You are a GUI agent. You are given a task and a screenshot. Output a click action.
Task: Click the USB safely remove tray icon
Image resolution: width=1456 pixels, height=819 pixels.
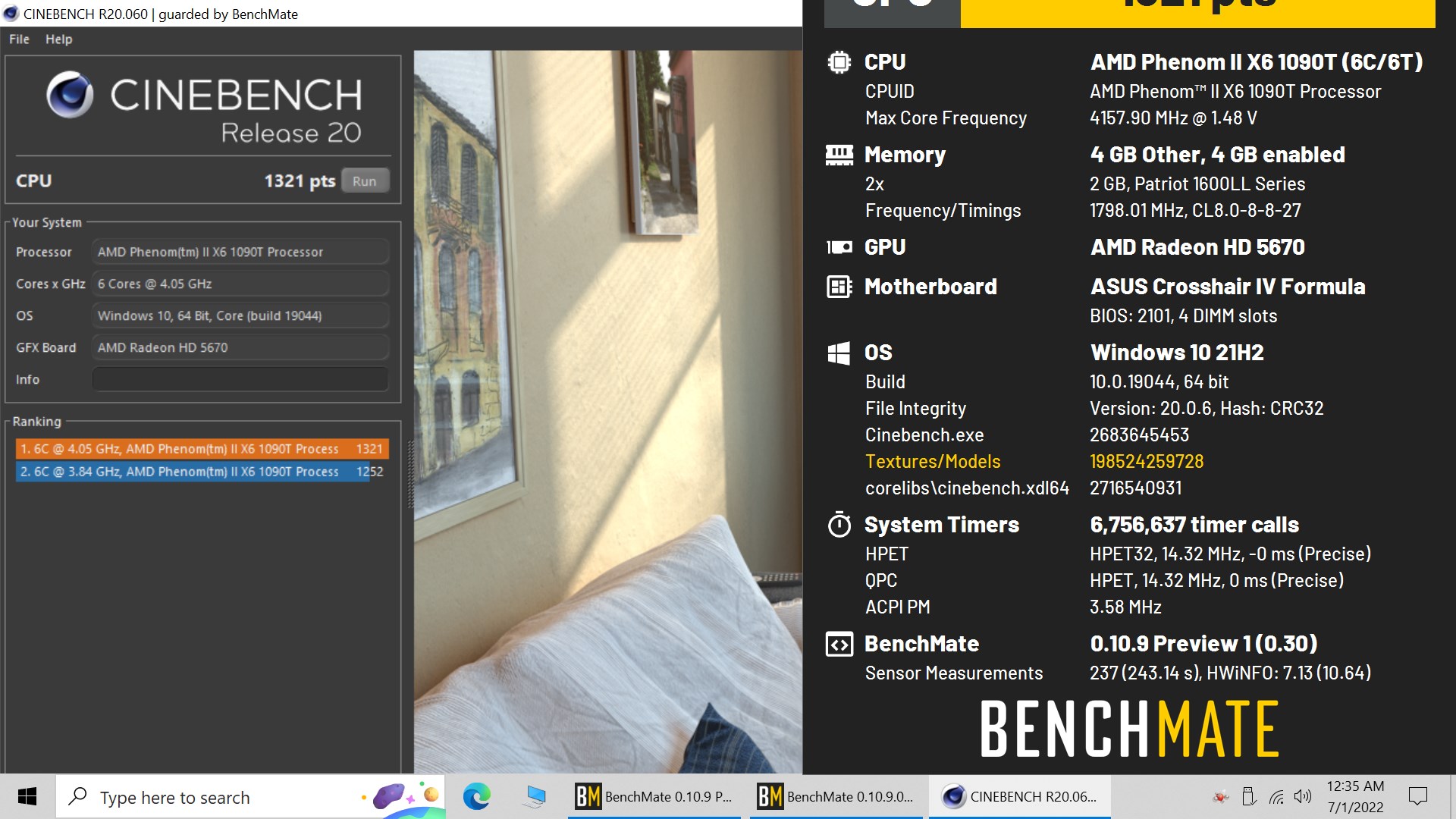pos(1248,796)
